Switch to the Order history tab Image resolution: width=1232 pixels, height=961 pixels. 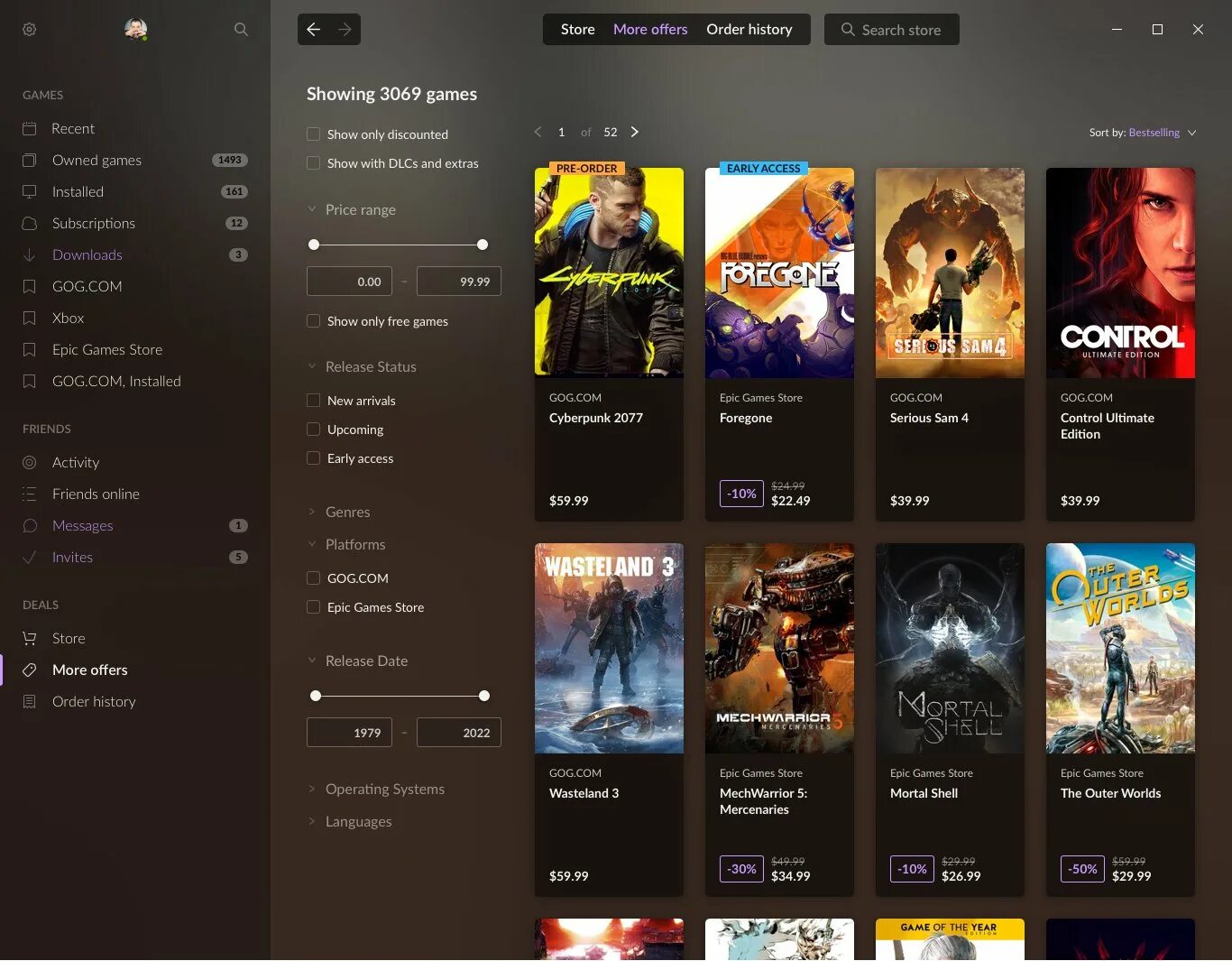click(749, 30)
